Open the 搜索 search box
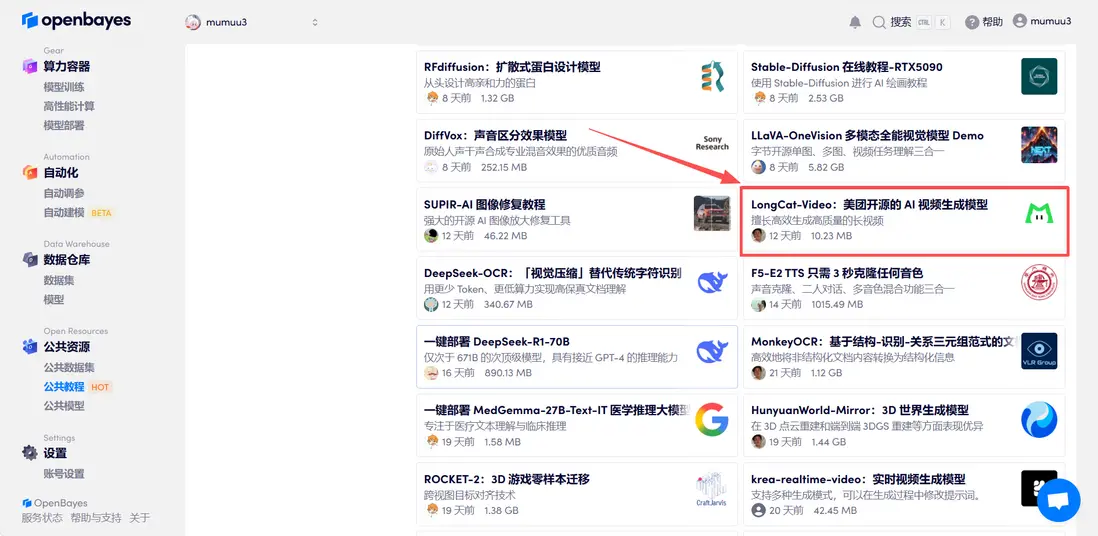The image size is (1098, 536). click(911, 22)
